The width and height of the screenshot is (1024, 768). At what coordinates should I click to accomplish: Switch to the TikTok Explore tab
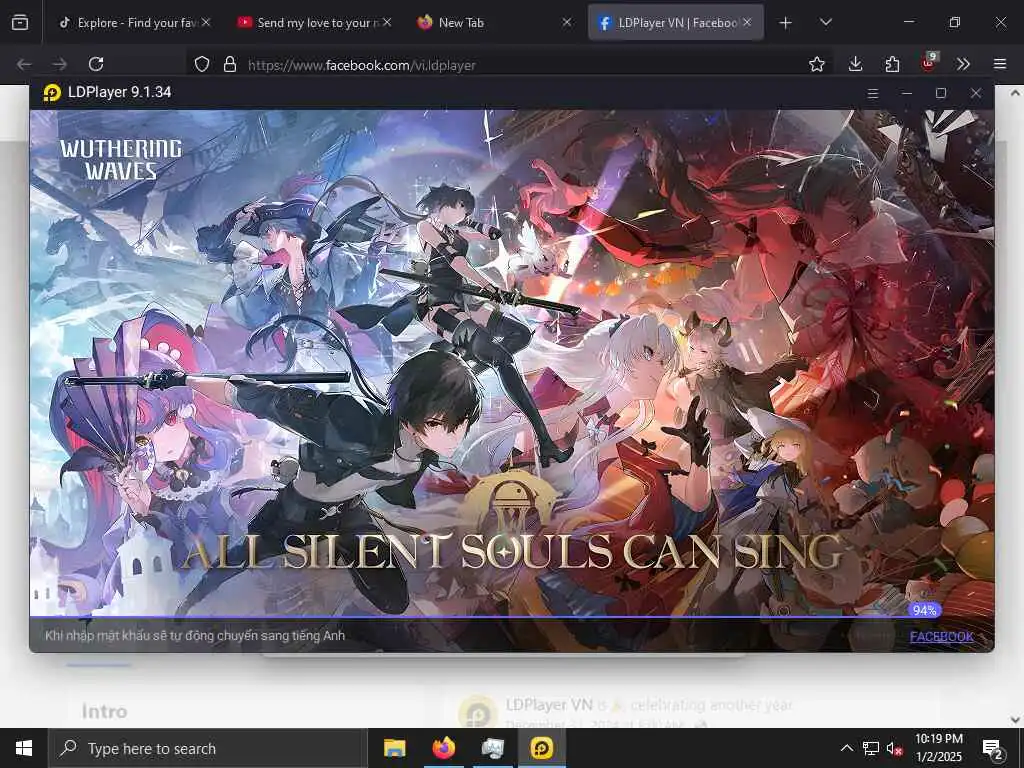point(134,22)
